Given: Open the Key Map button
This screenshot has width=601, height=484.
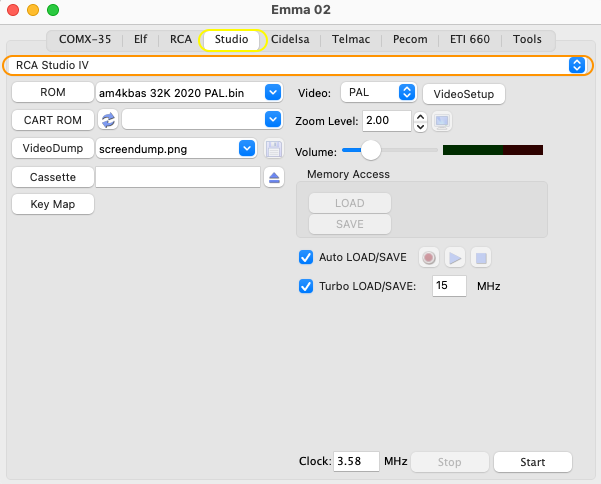Looking at the screenshot, I should tap(53, 204).
